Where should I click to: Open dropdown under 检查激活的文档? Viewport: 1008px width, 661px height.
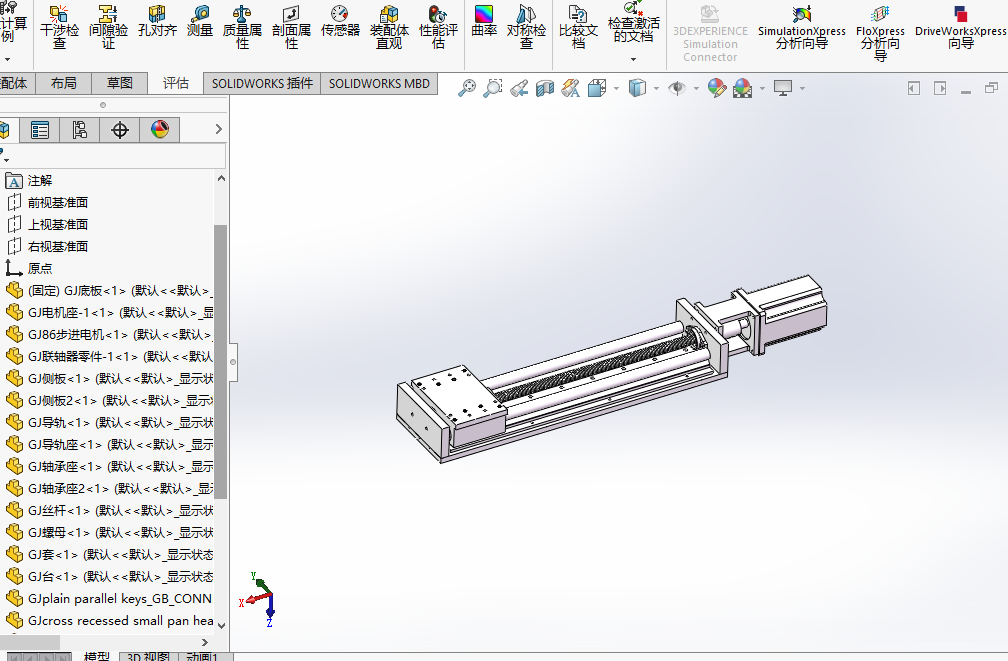pos(633,59)
